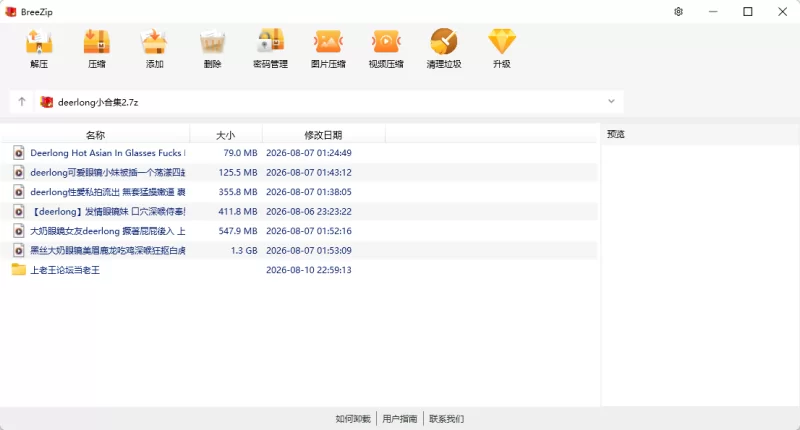Click size value 355.8 MB

coord(238,192)
